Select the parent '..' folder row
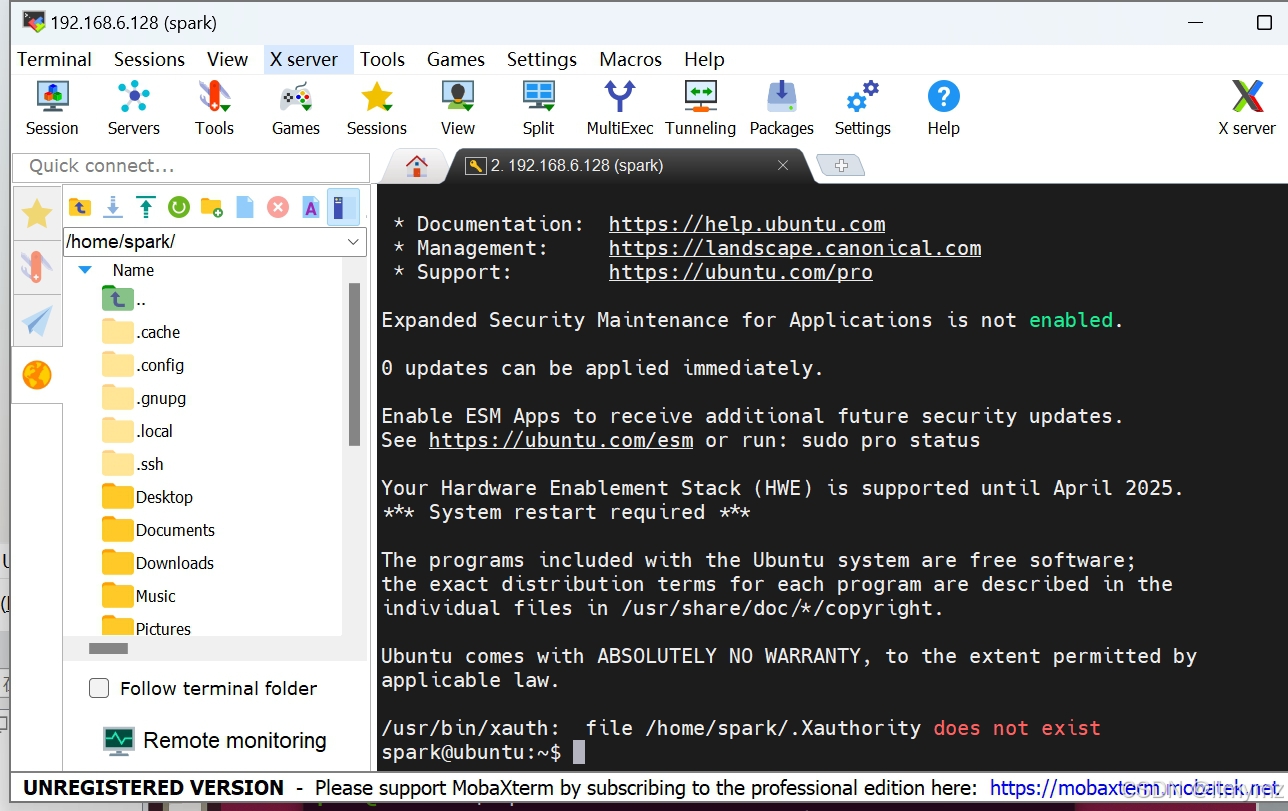Viewport: 1288px width, 811px height. click(x=125, y=299)
